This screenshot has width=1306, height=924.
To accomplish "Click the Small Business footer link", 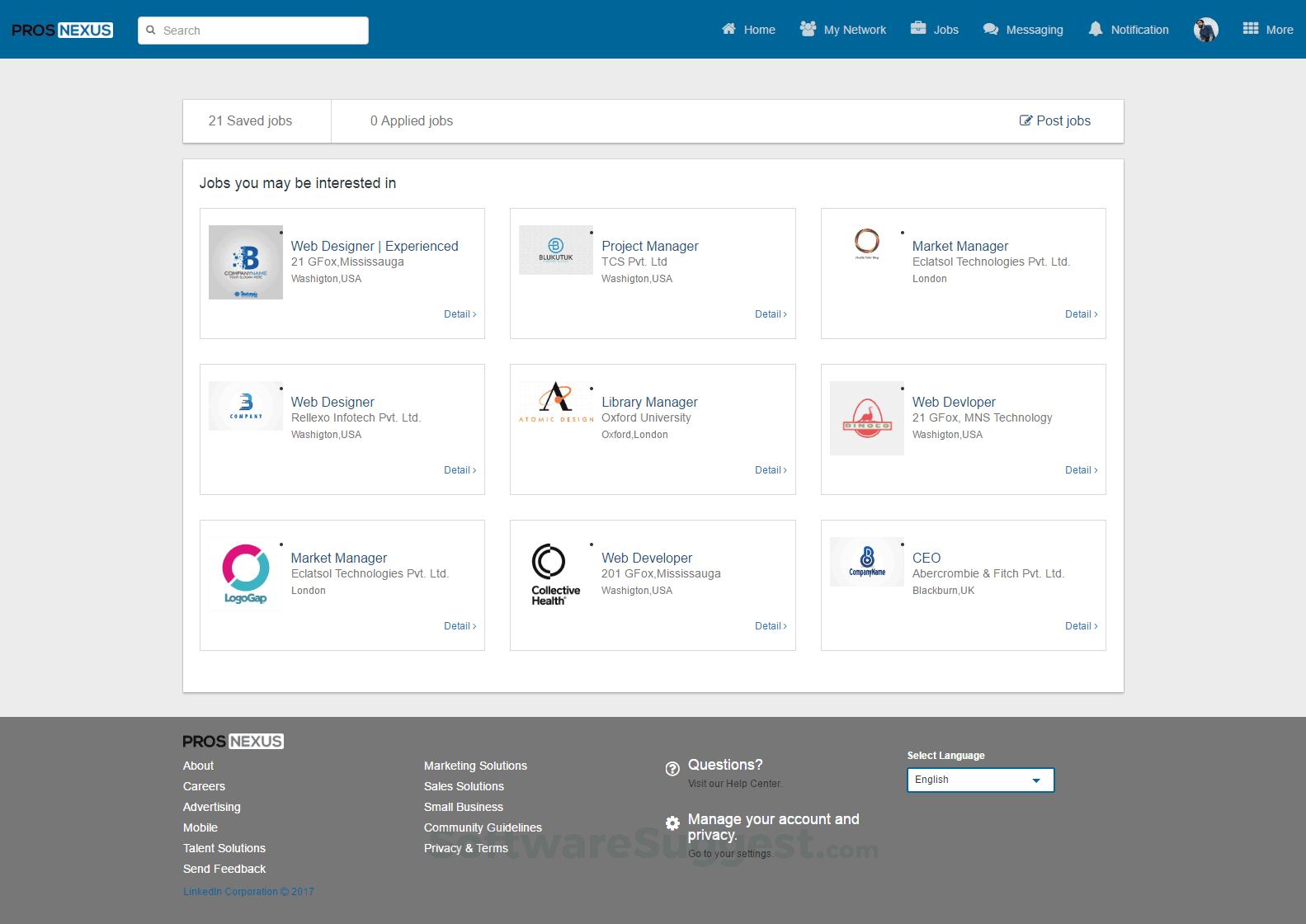I will click(x=464, y=807).
